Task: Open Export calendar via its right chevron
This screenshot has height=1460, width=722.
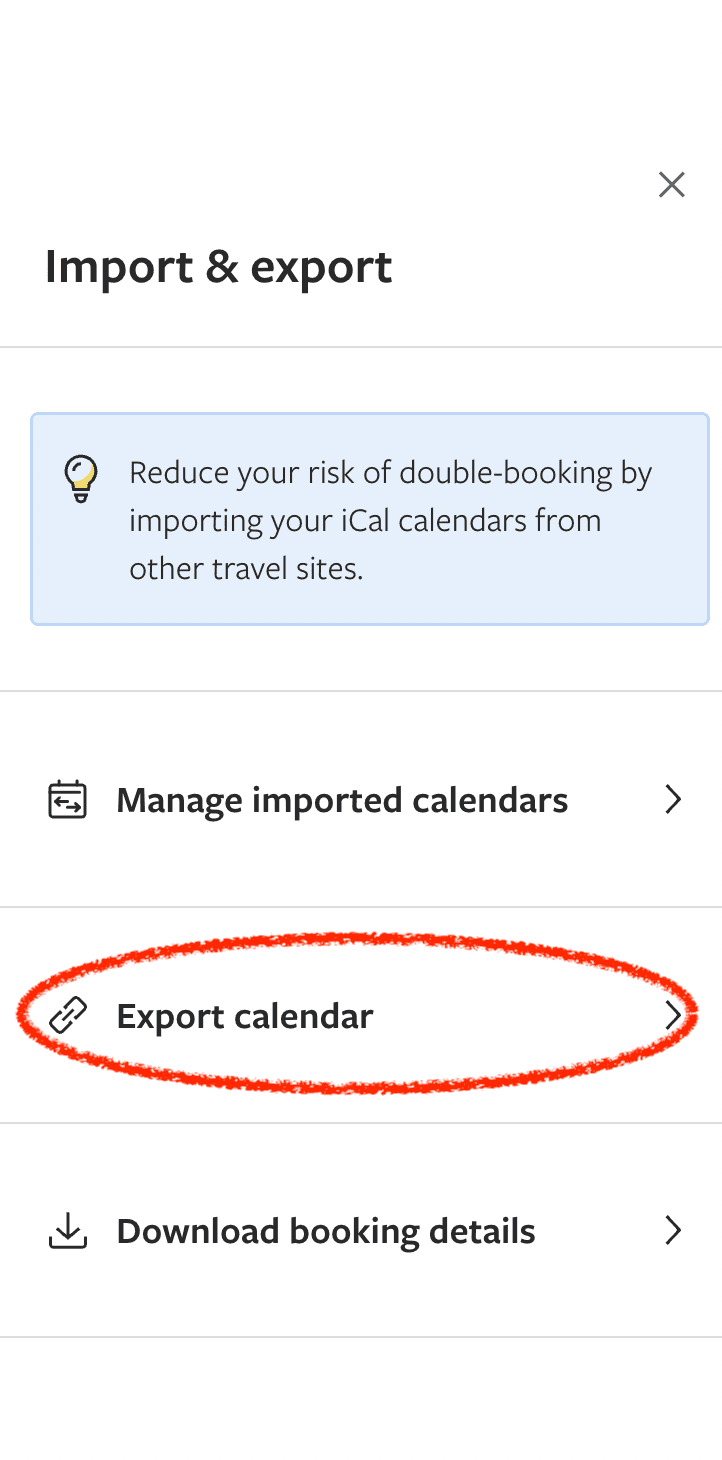Action: click(673, 1015)
